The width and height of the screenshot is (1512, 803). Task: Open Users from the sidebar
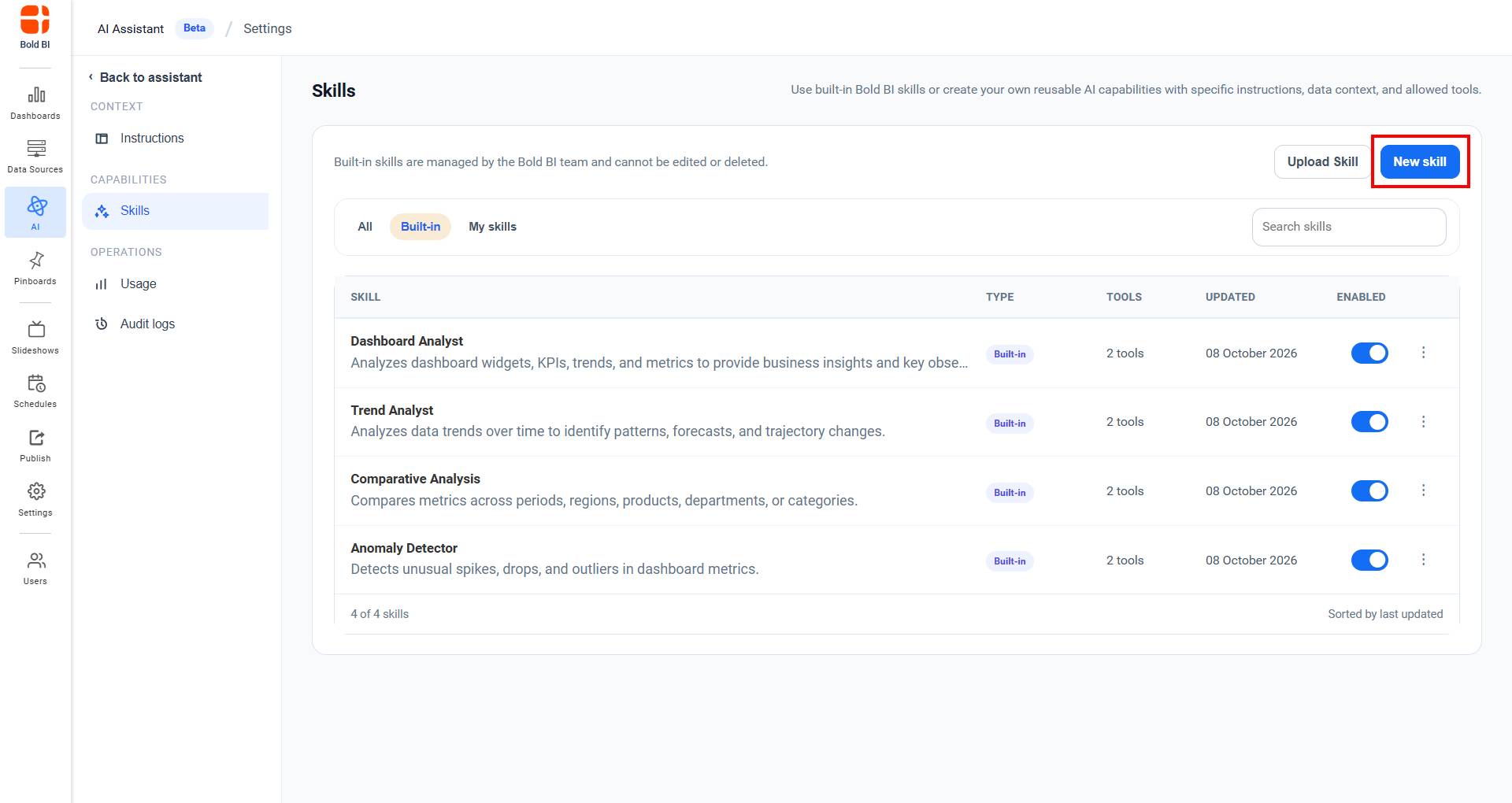tap(35, 568)
